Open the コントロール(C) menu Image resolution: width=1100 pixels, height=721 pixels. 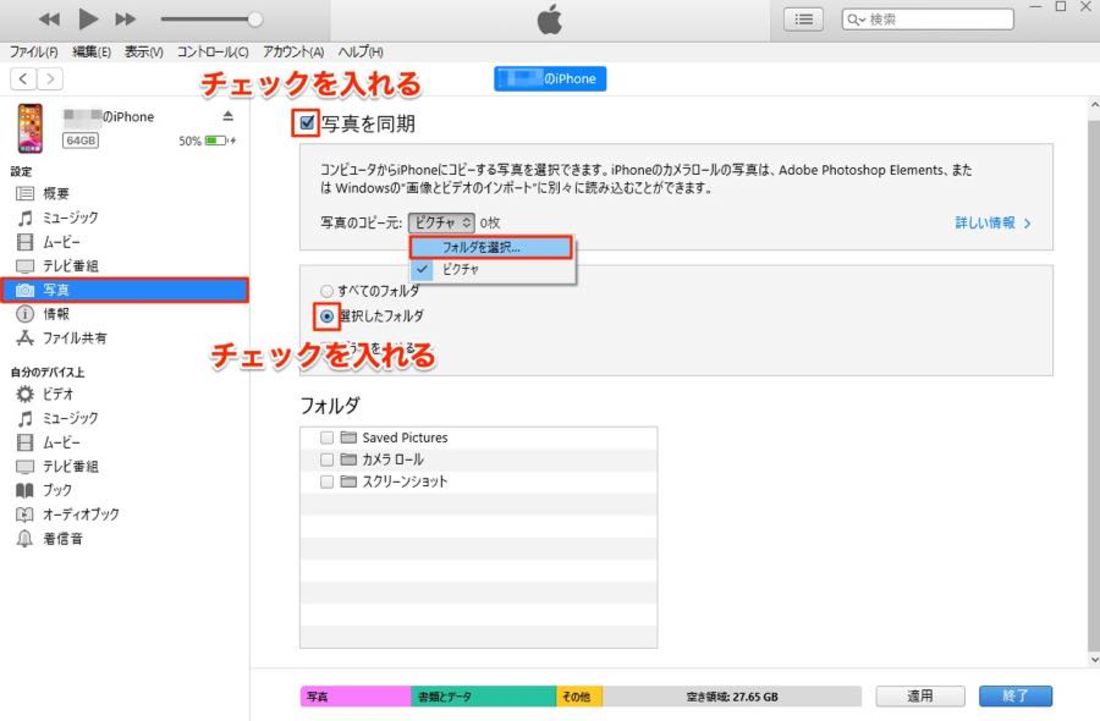[212, 52]
